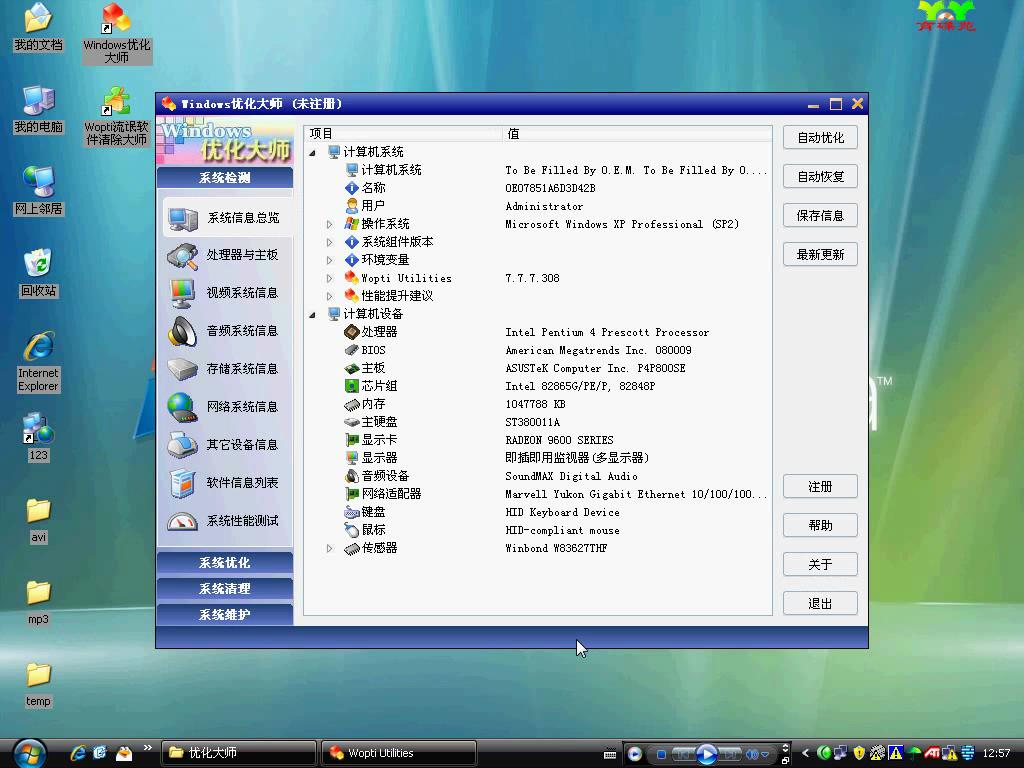Image resolution: width=1024 pixels, height=768 pixels.
Task: Select the 名称 row icon
Action: click(x=352, y=188)
